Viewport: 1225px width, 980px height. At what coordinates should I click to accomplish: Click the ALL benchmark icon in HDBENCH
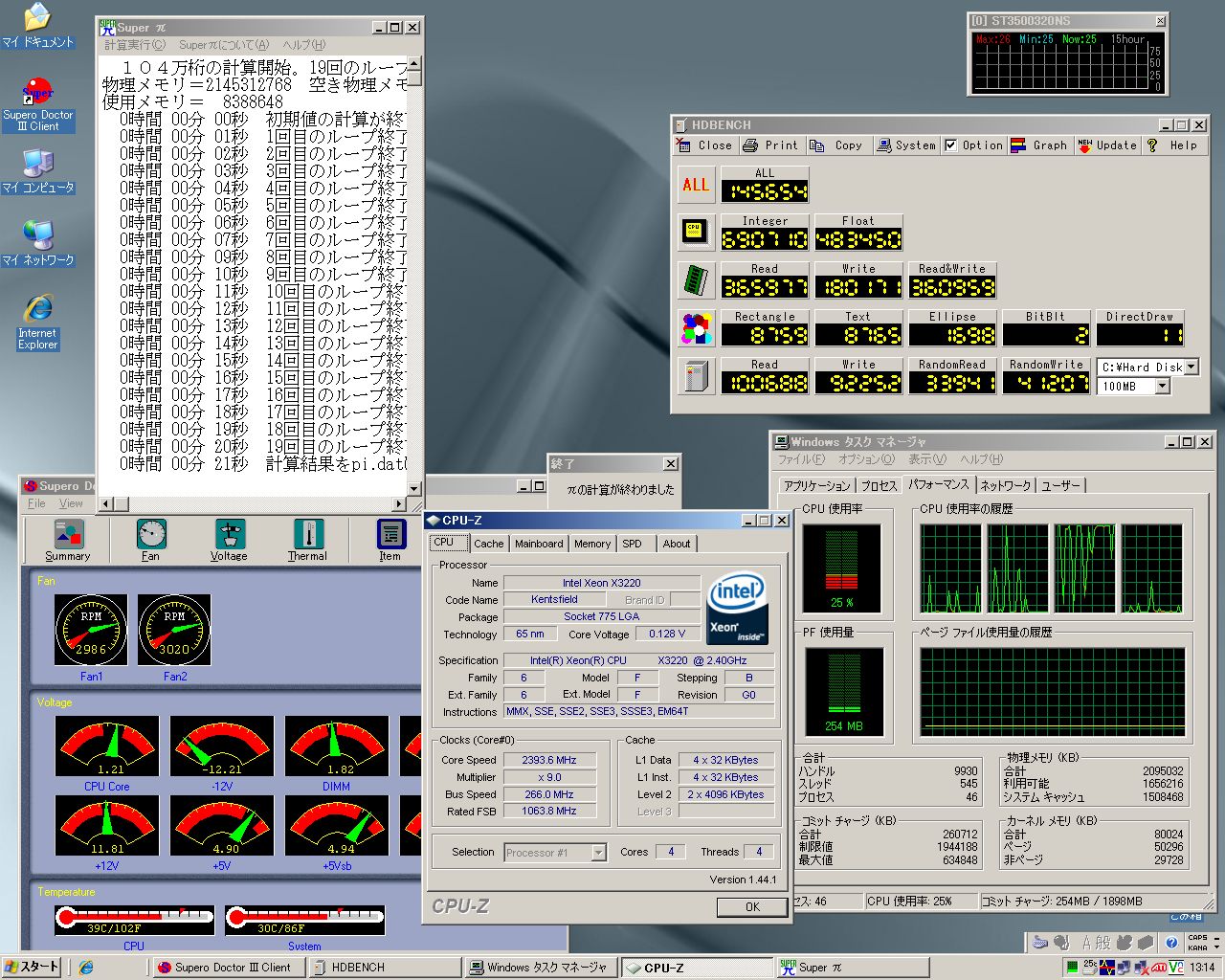point(696,185)
